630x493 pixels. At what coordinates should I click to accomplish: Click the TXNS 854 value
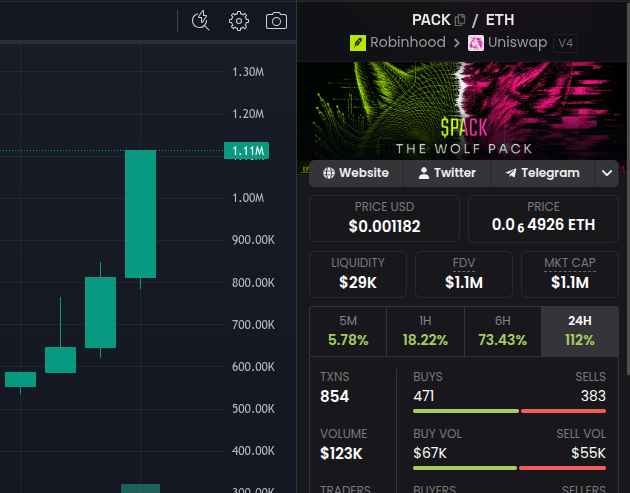coord(334,396)
